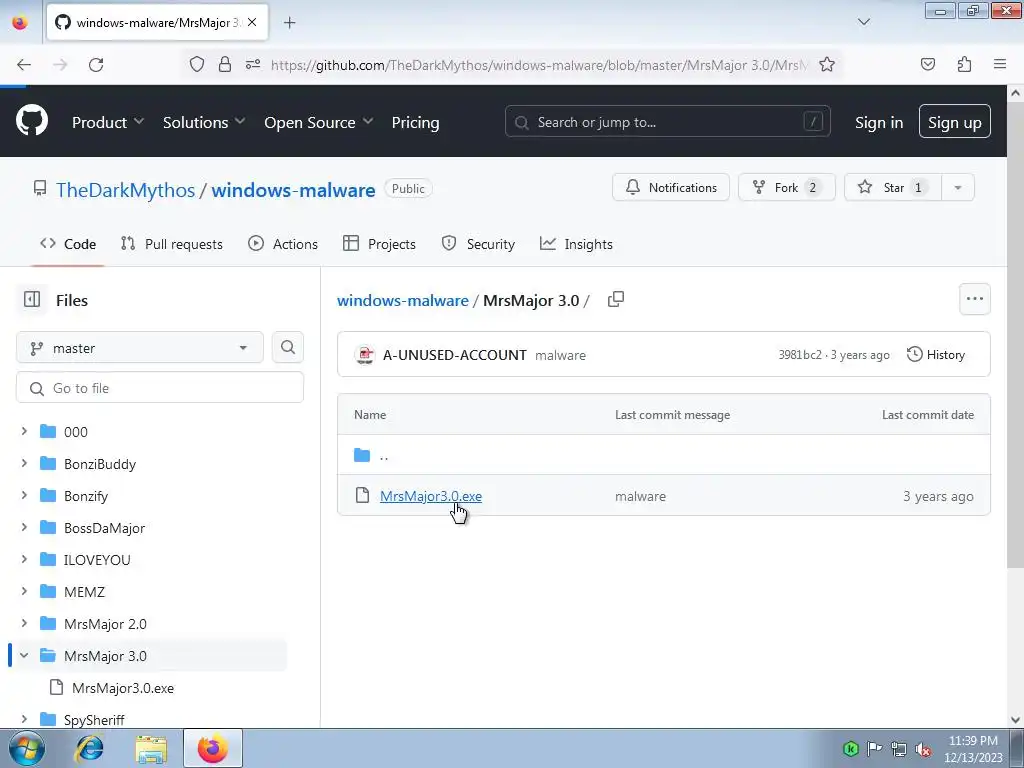Click the Sign up button

pyautogui.click(x=955, y=121)
